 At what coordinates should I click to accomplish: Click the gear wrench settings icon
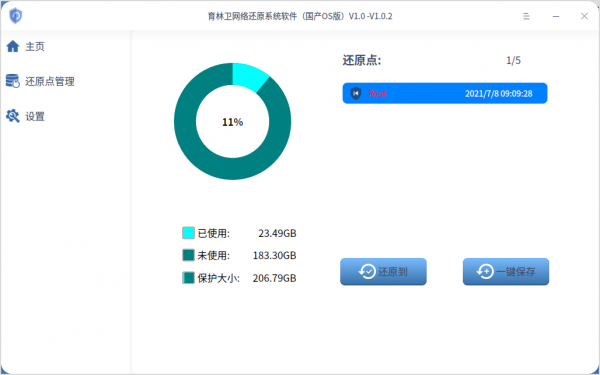click(13, 116)
